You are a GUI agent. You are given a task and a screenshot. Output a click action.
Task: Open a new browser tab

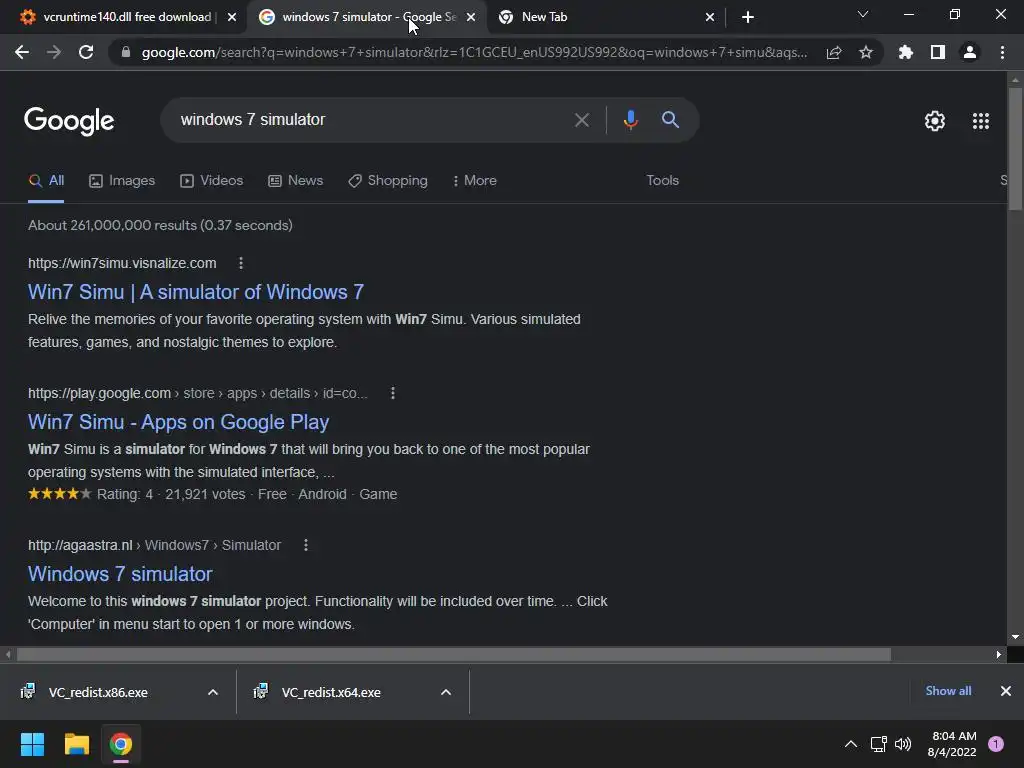748,17
